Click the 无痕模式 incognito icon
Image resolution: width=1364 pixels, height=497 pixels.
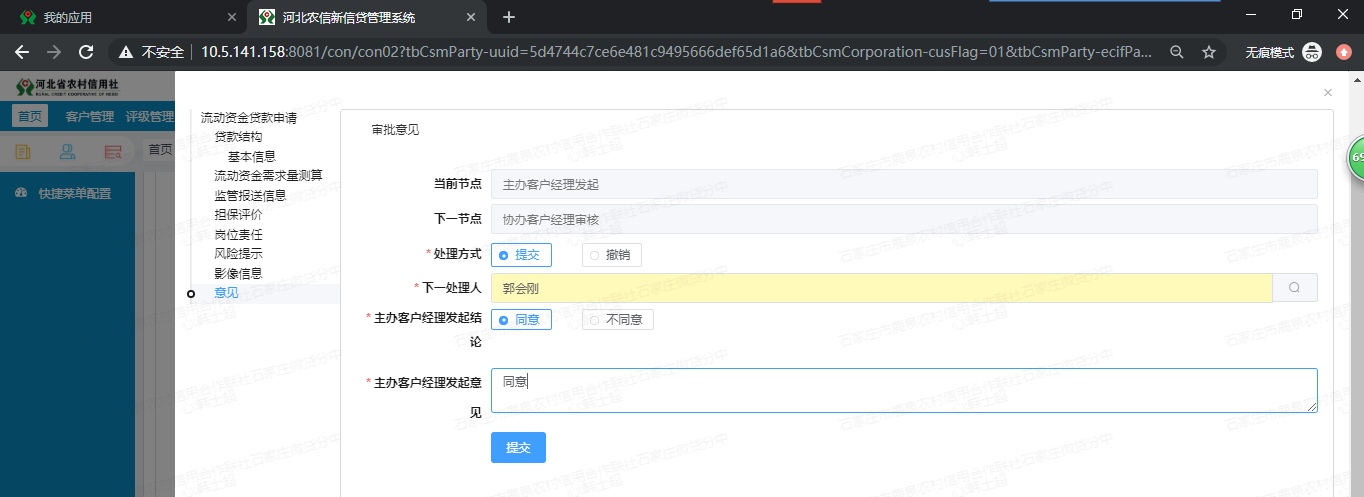click(x=1312, y=52)
